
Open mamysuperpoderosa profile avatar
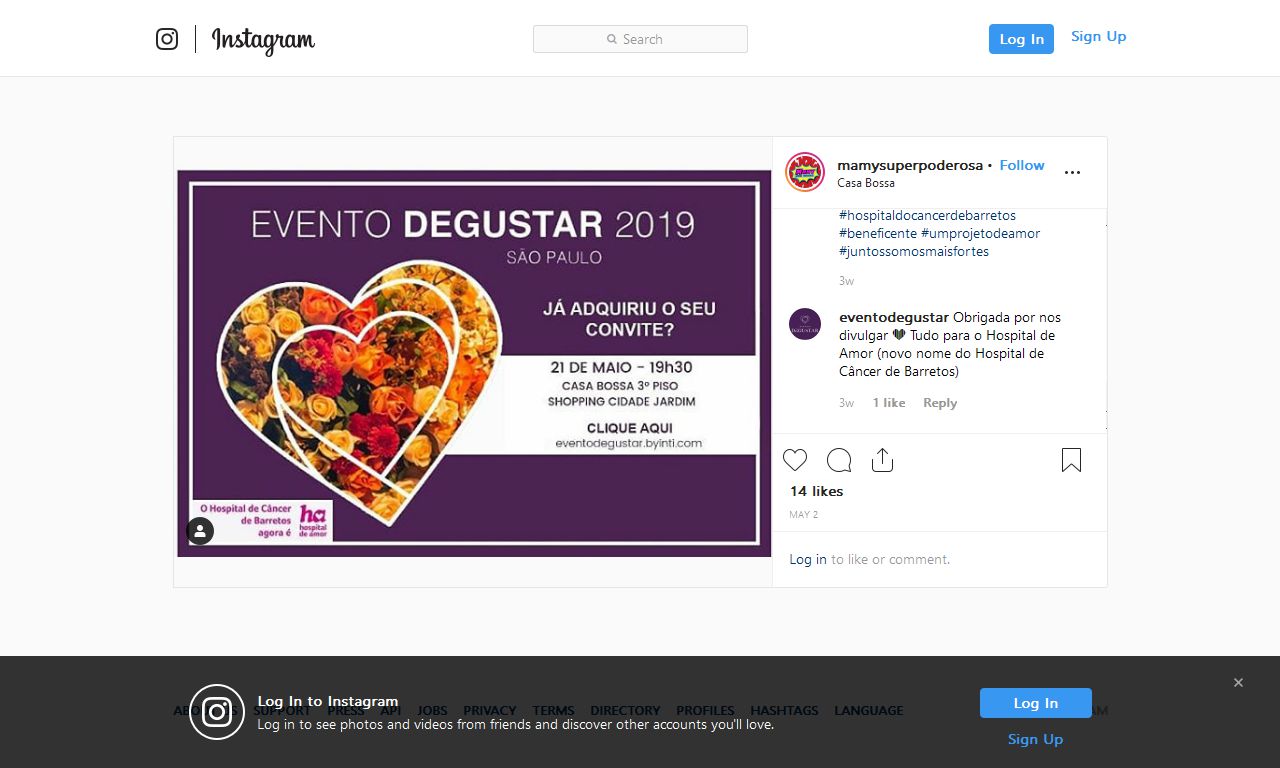pyautogui.click(x=805, y=172)
